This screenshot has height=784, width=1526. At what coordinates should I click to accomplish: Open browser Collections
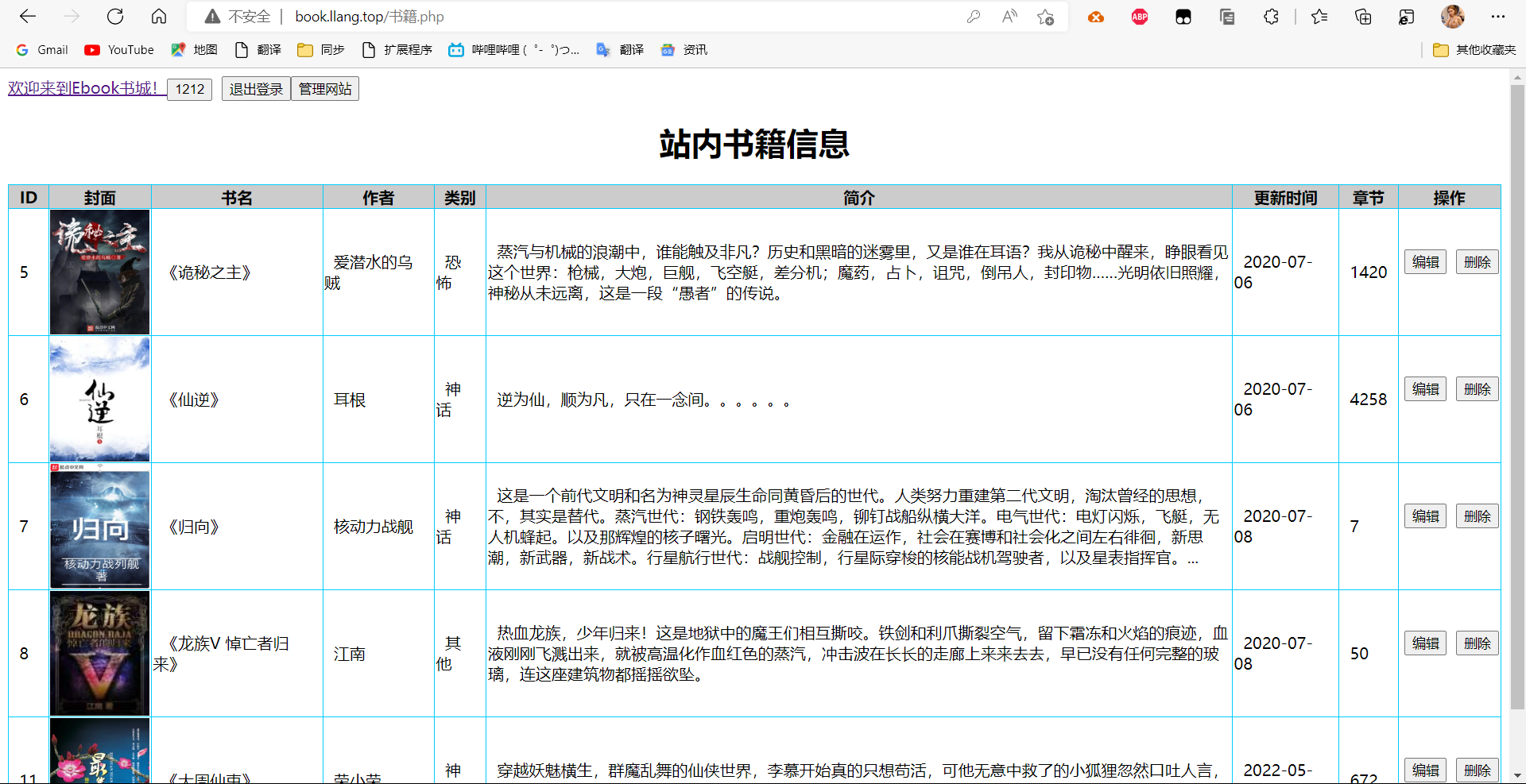point(1363,17)
